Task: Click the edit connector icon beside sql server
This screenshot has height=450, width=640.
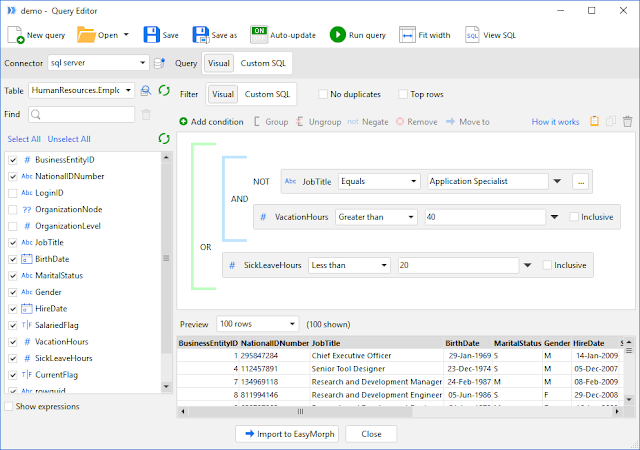Action: (x=159, y=63)
